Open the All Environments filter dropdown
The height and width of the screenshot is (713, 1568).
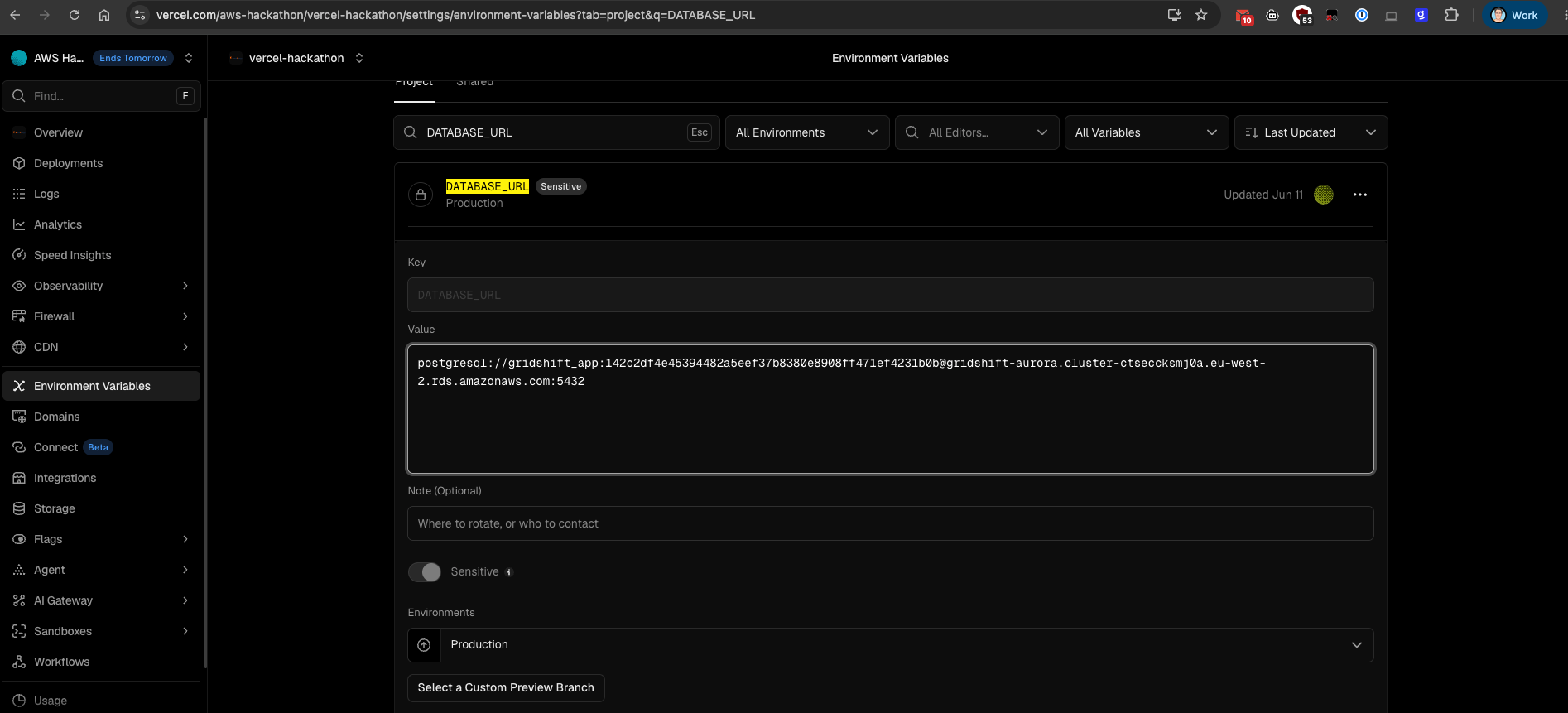[807, 132]
